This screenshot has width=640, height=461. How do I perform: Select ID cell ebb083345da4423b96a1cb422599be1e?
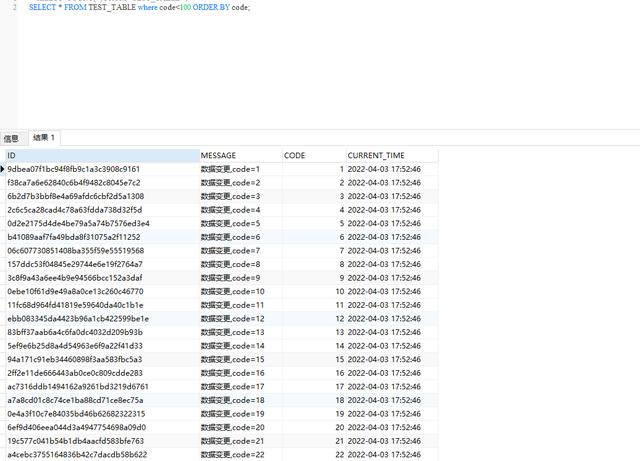point(102,318)
